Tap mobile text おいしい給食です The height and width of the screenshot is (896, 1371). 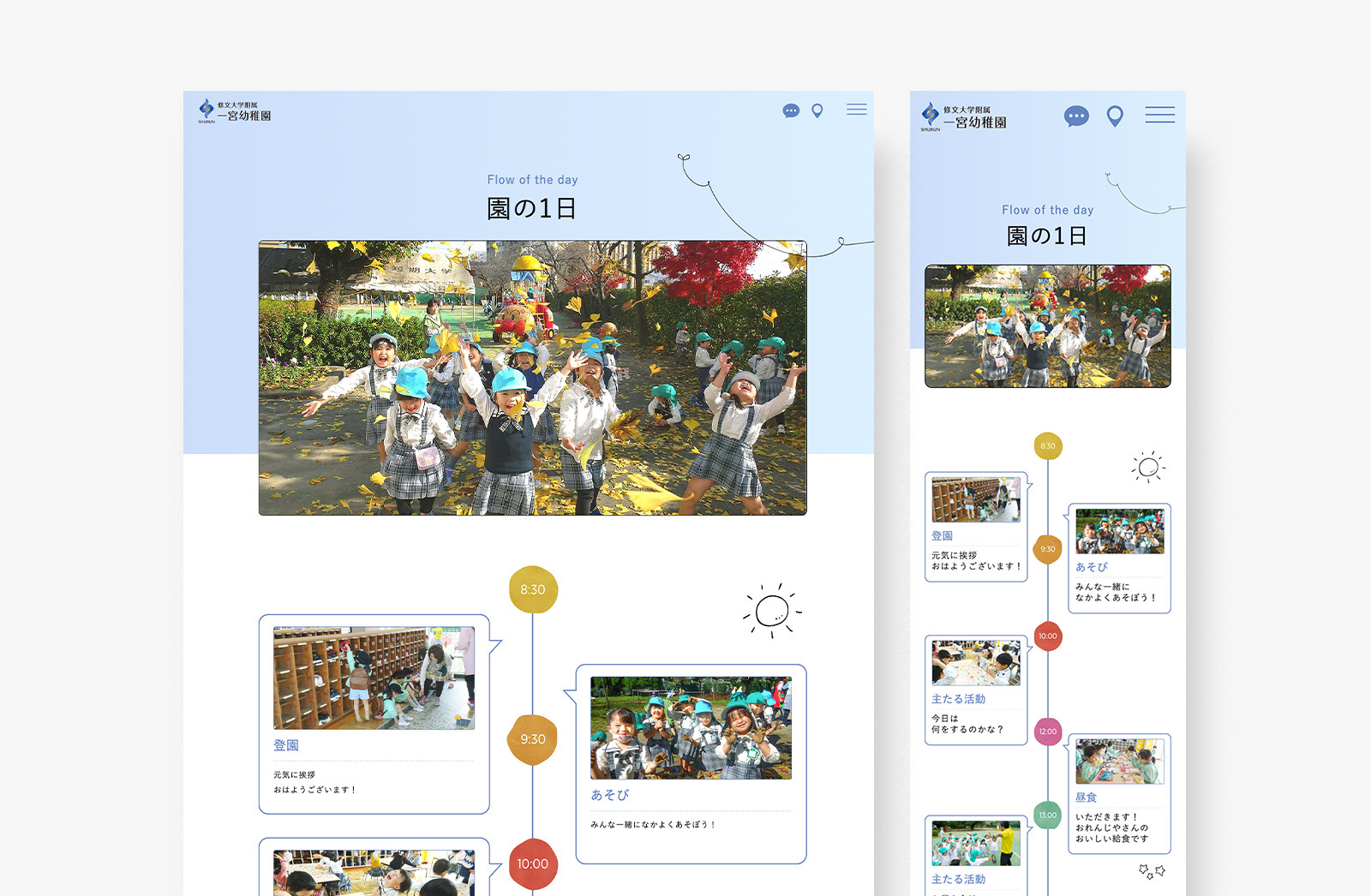[1112, 839]
